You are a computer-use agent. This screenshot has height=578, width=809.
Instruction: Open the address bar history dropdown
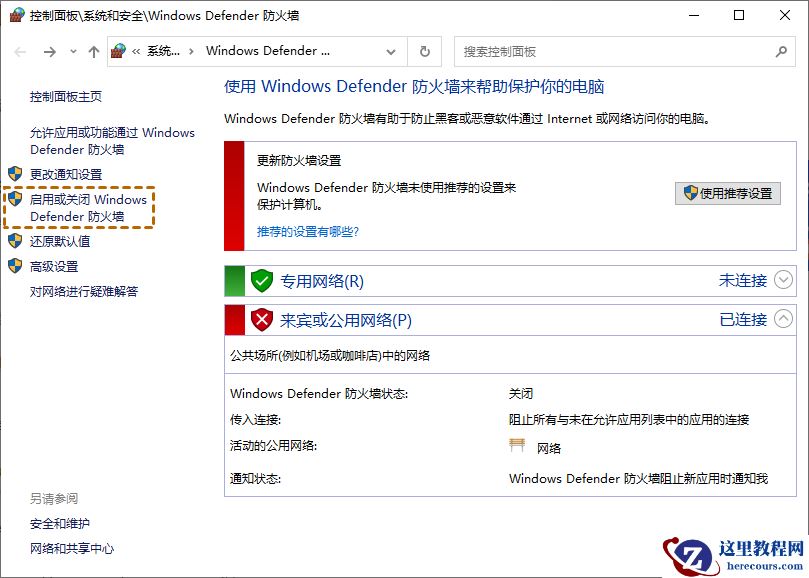[392, 51]
